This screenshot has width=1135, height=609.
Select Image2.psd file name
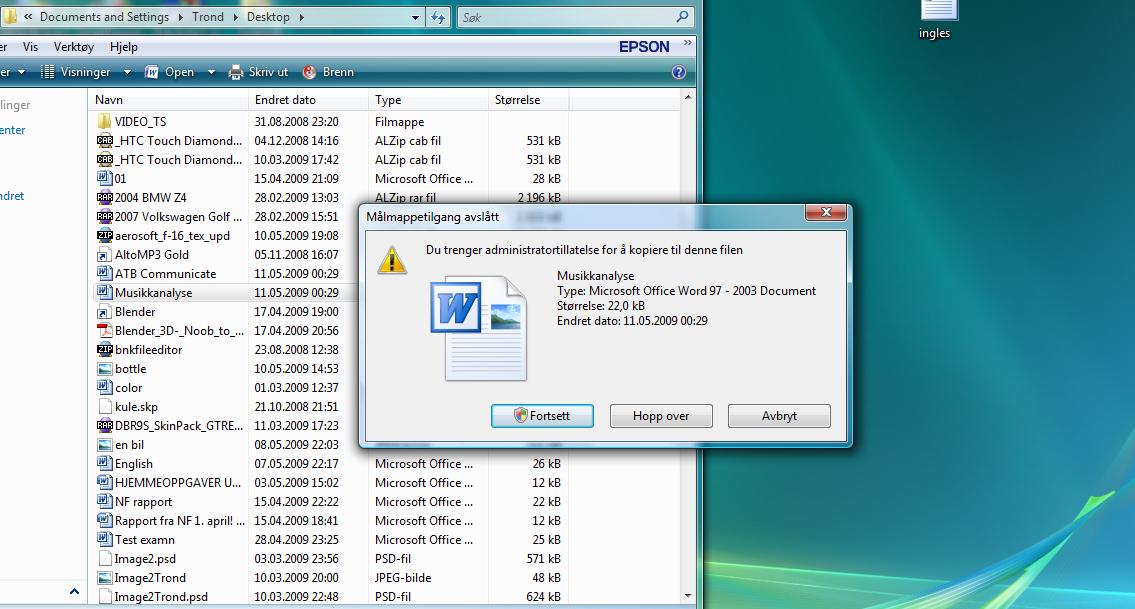(145, 559)
